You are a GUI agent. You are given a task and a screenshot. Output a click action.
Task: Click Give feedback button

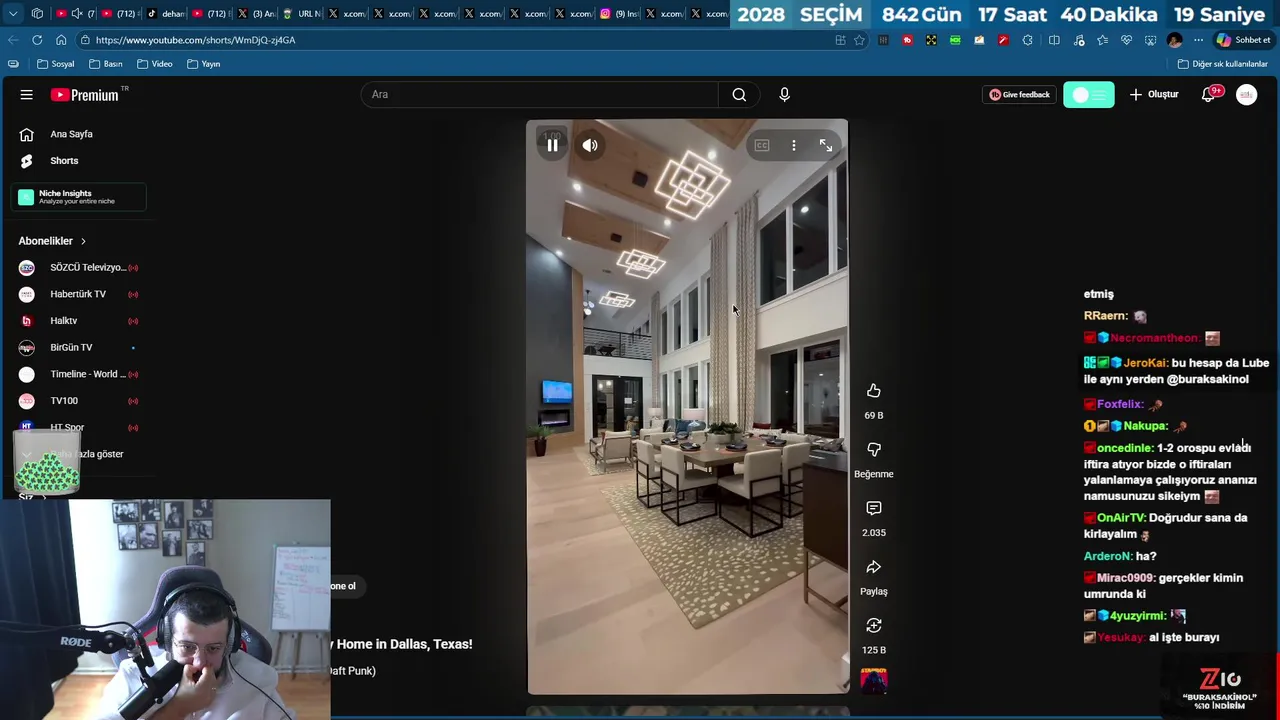[x=1019, y=95]
